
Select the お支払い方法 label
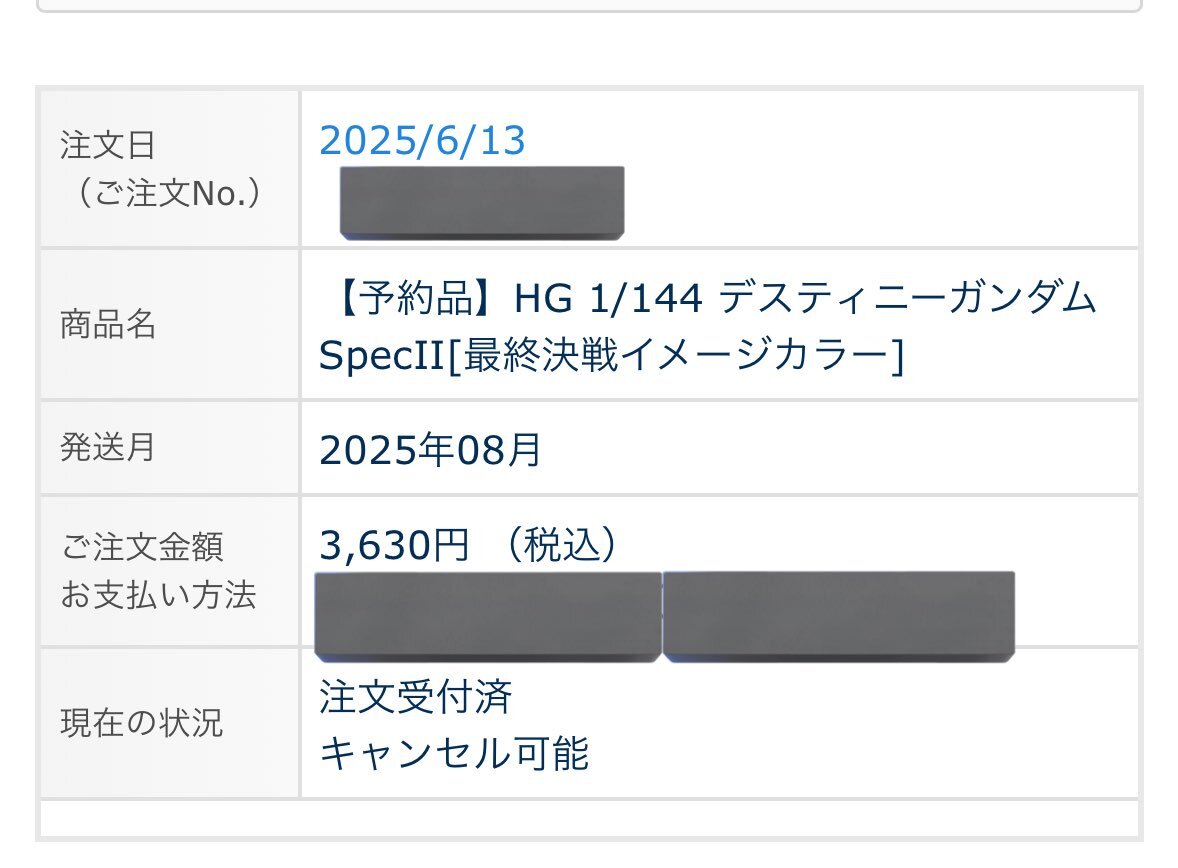coord(159,594)
